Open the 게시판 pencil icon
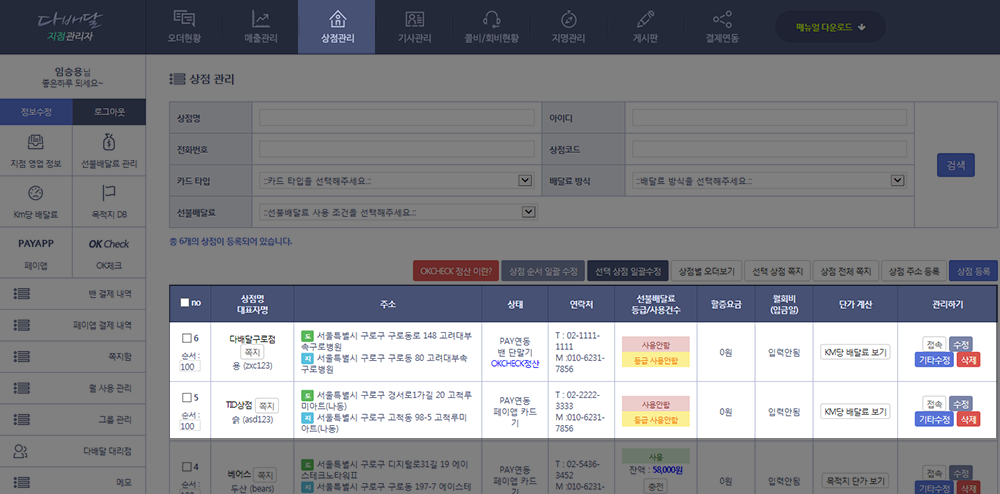Screen dimensions: 1000x494 [645, 18]
